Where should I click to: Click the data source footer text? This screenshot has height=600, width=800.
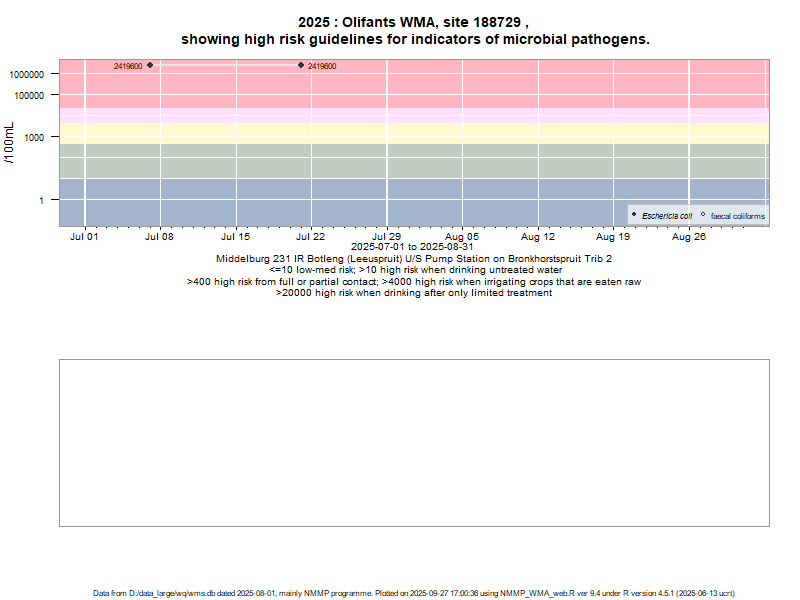point(414,593)
